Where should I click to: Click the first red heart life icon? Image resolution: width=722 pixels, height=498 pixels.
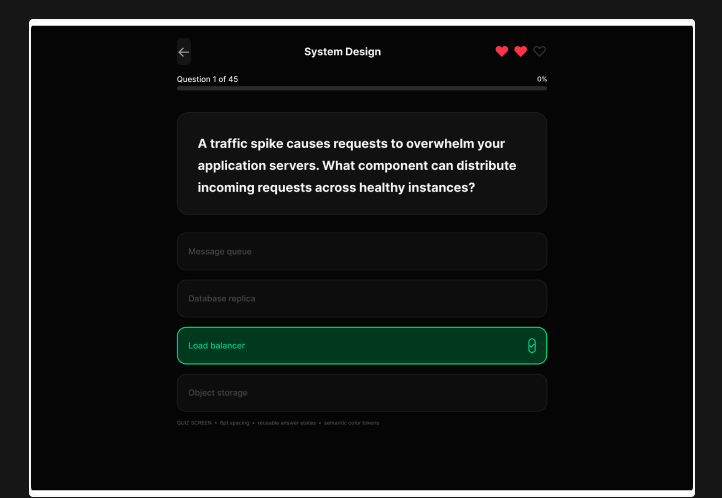(x=502, y=52)
